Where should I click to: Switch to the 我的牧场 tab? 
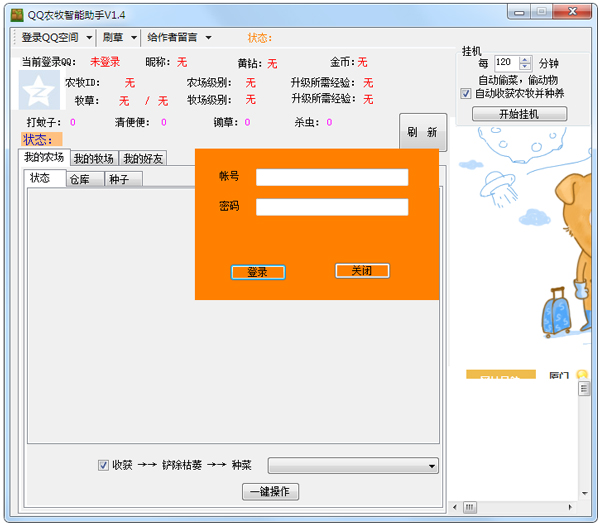(x=93, y=159)
